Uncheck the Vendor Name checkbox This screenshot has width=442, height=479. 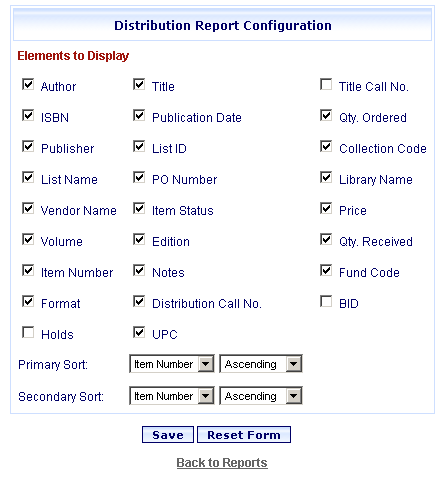(28, 209)
